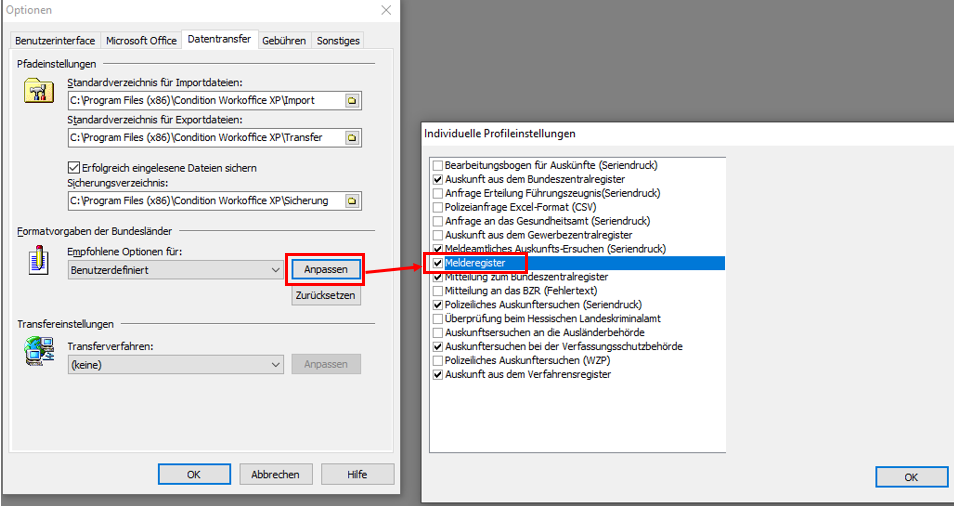Close the Optionen dialog window
Viewport: 954px width, 506px height.
386,10
